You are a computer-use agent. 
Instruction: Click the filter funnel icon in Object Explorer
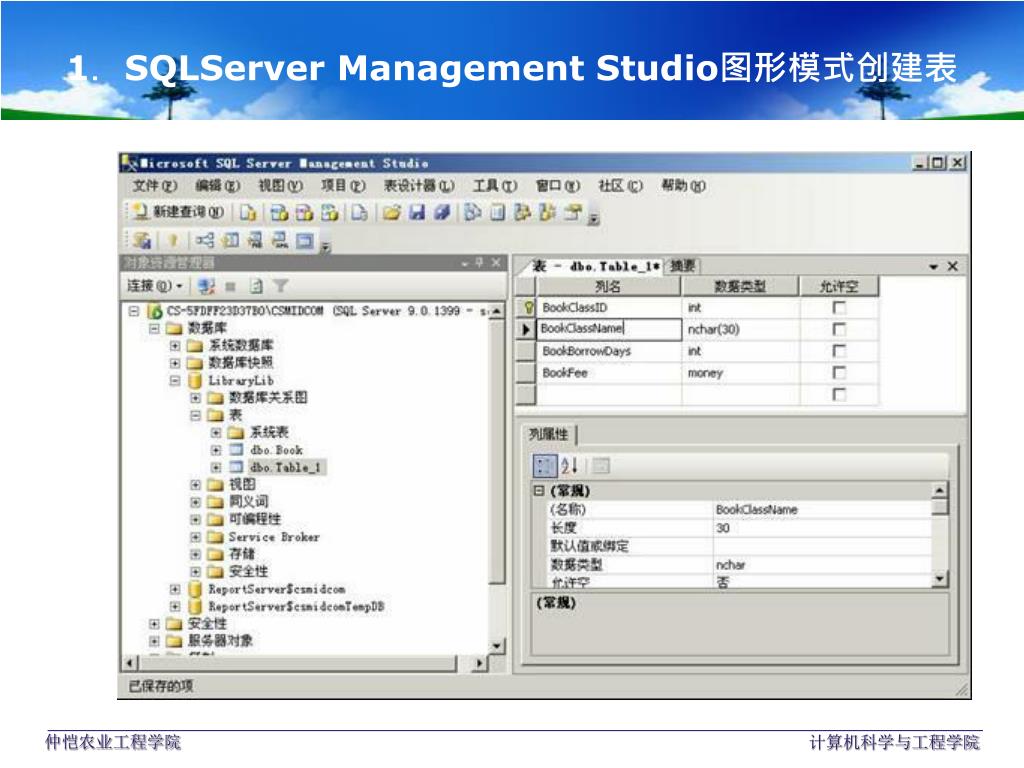click(x=280, y=286)
